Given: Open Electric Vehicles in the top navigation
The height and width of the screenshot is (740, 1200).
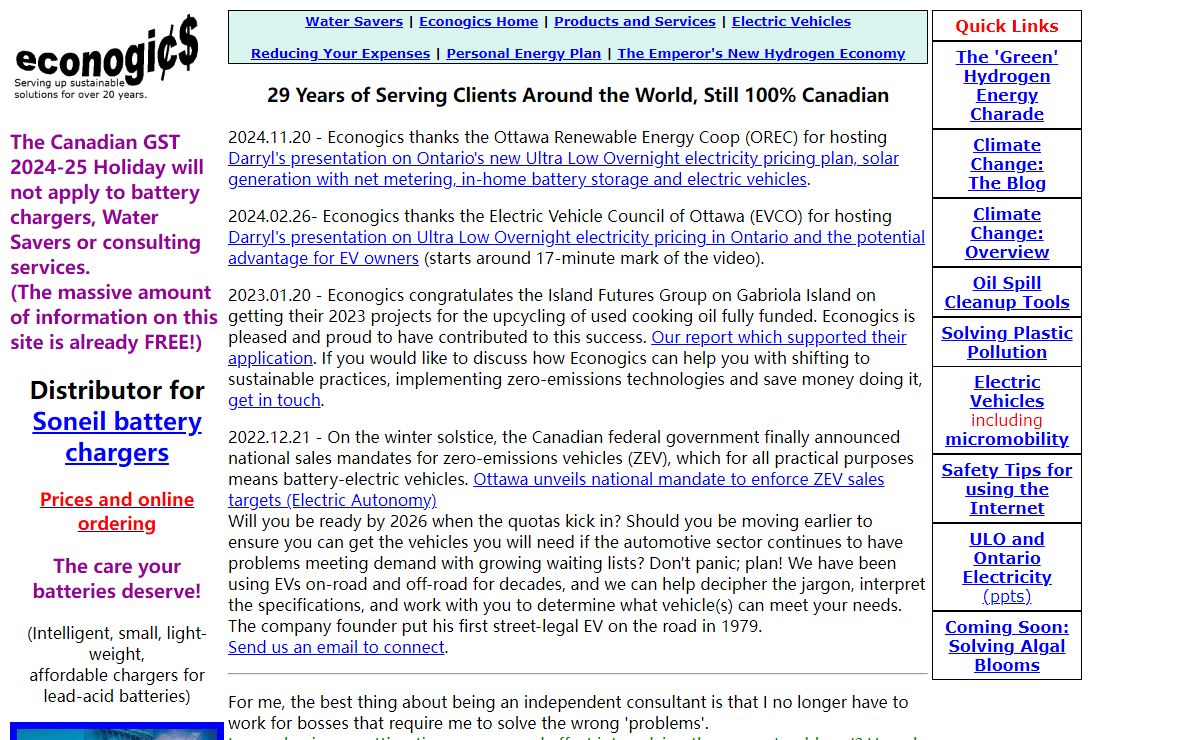Looking at the screenshot, I should (x=791, y=21).
